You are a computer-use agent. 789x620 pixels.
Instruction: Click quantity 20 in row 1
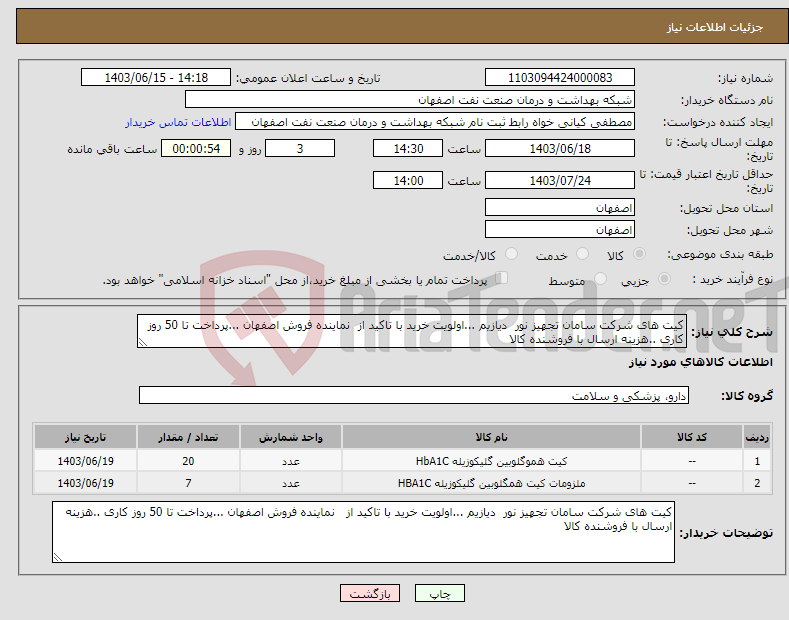tap(188, 461)
